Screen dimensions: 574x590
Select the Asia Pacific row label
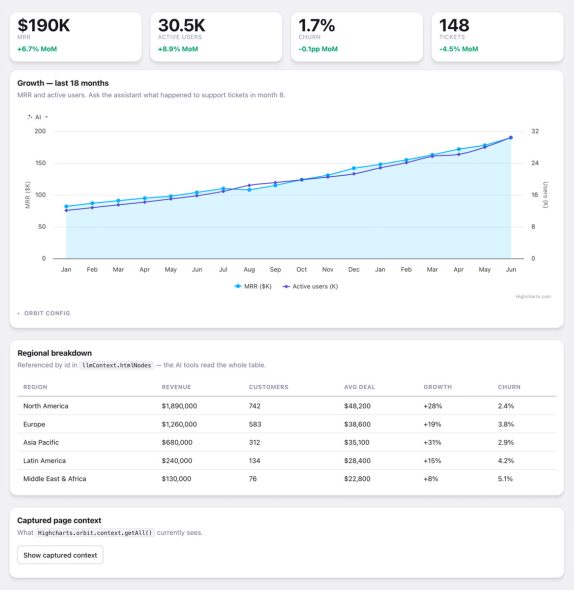point(41,442)
